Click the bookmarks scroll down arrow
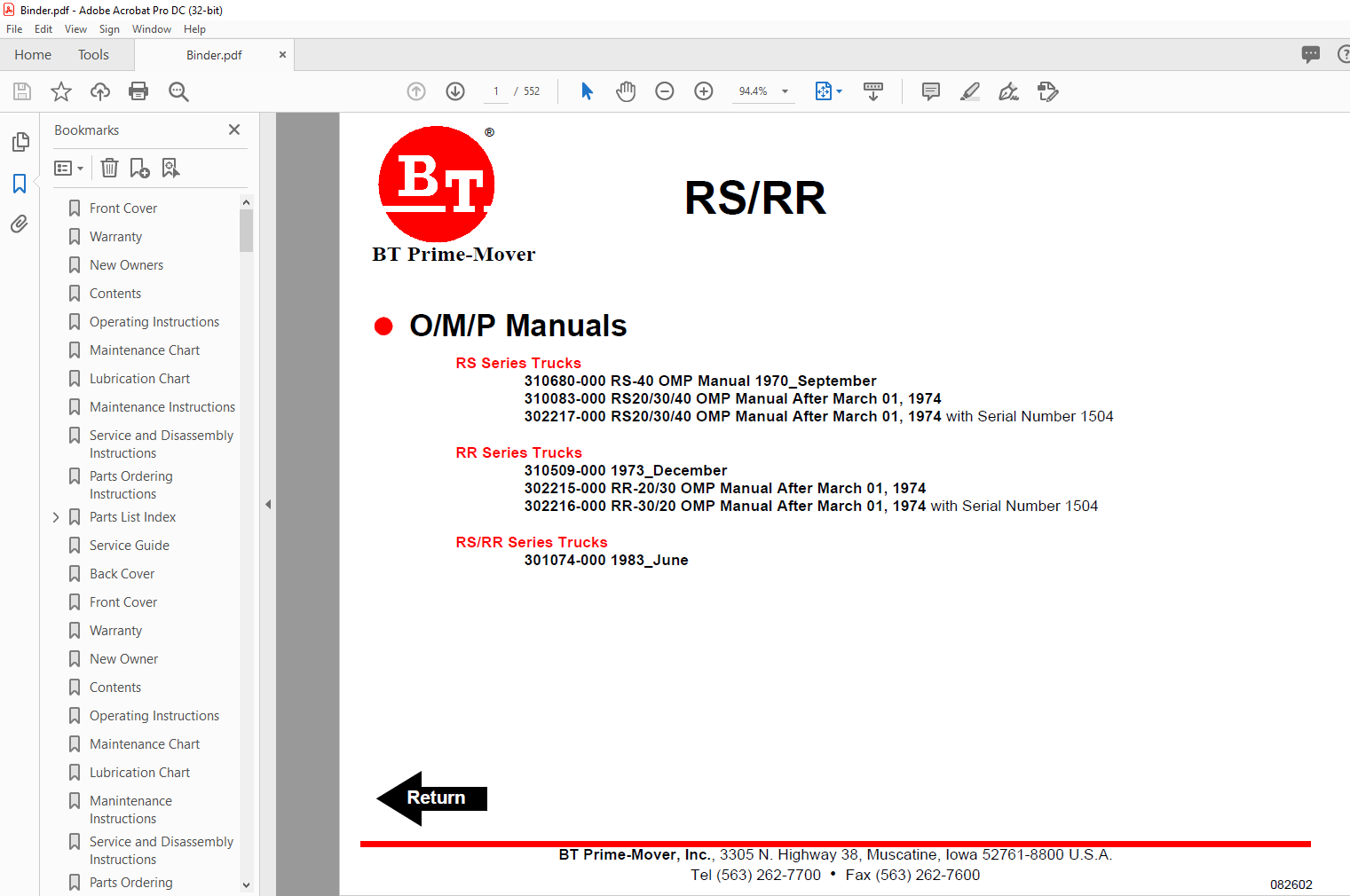 (246, 885)
